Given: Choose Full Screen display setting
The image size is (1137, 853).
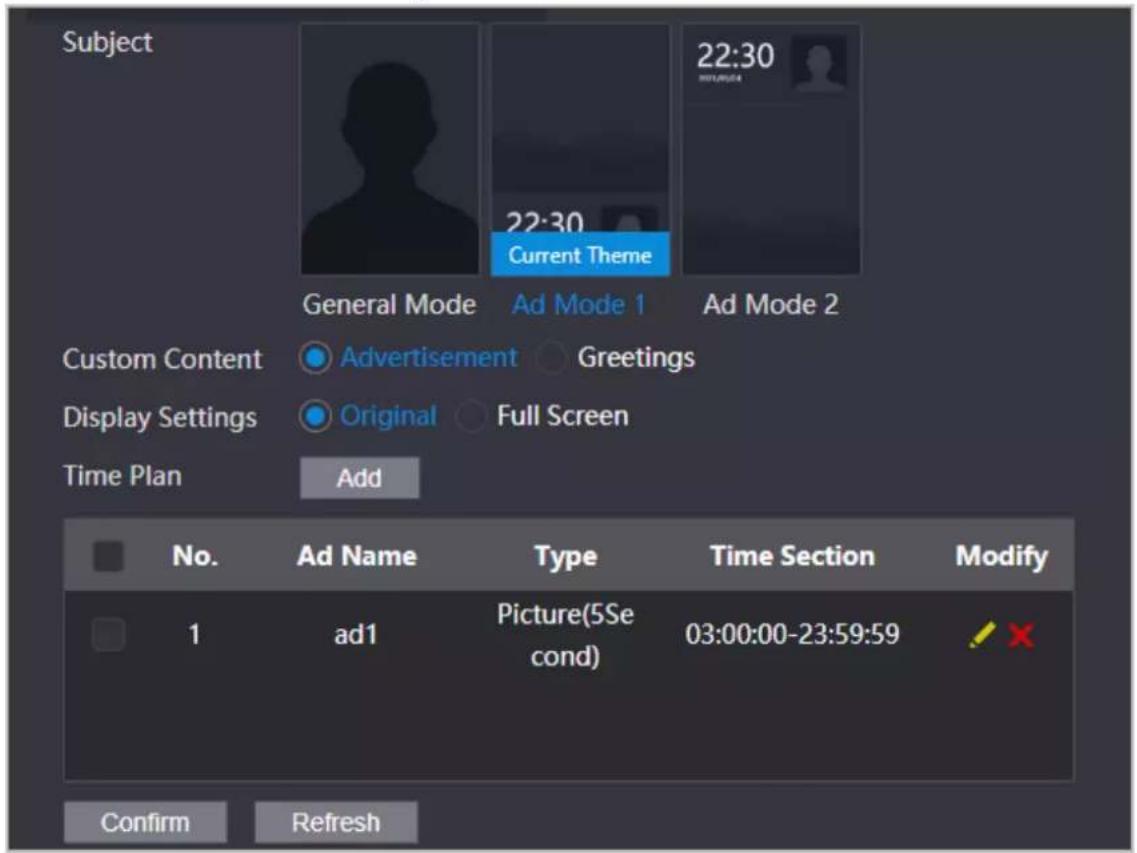Looking at the screenshot, I should point(471,416).
